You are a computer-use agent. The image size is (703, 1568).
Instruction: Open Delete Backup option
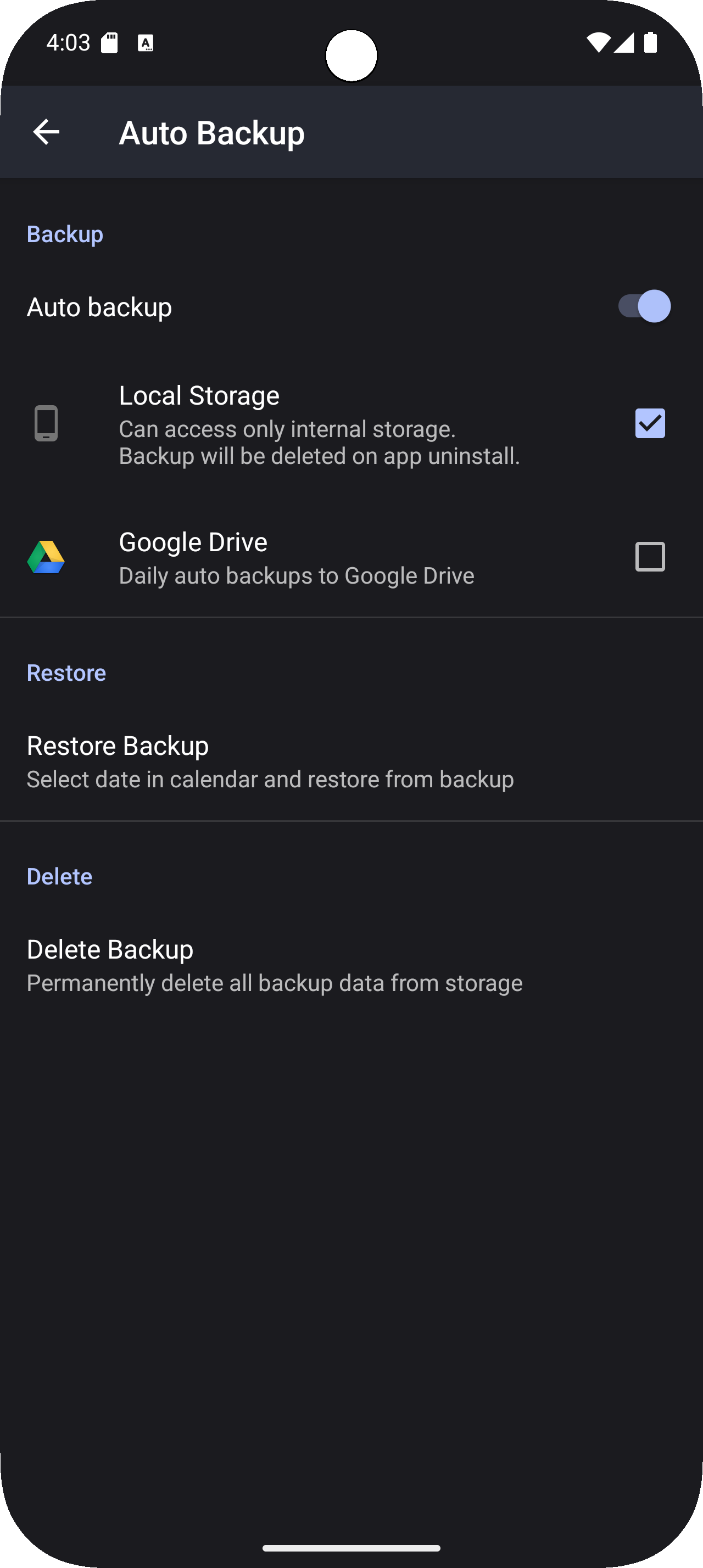pos(274,965)
